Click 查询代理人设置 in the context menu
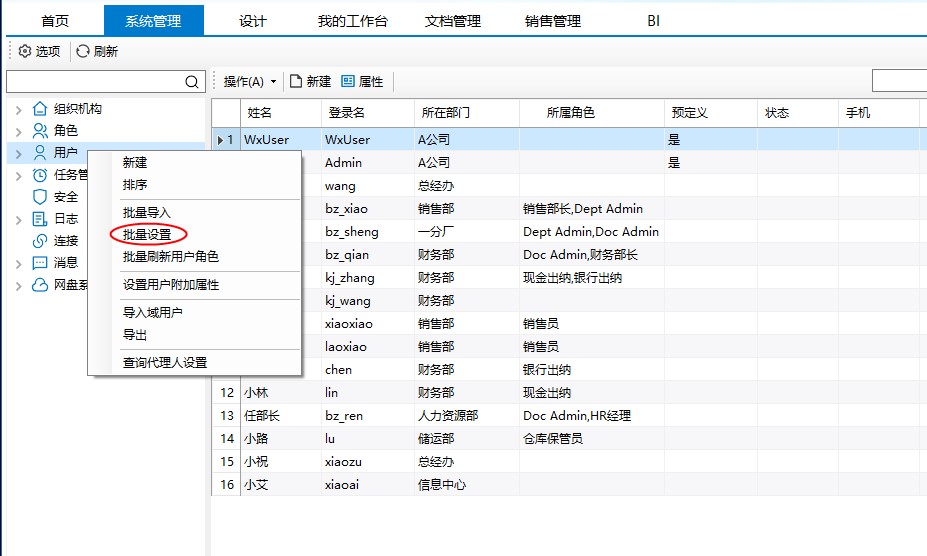927x556 pixels. click(164, 362)
